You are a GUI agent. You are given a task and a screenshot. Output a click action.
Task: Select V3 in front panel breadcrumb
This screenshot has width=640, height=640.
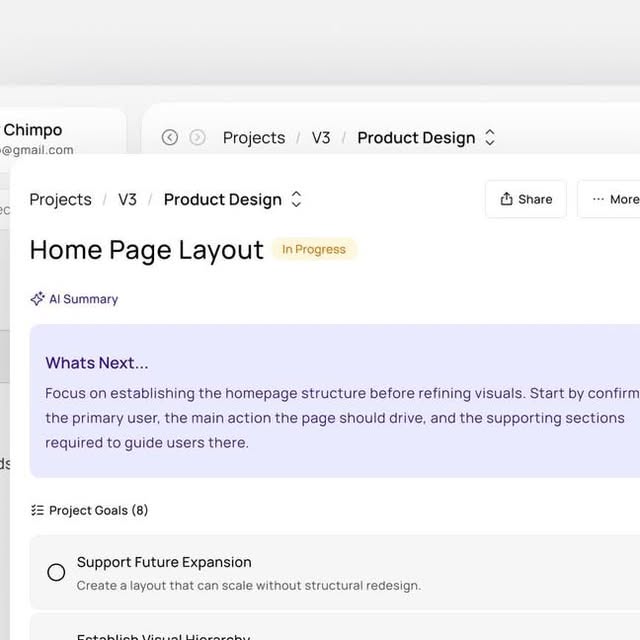tap(127, 200)
